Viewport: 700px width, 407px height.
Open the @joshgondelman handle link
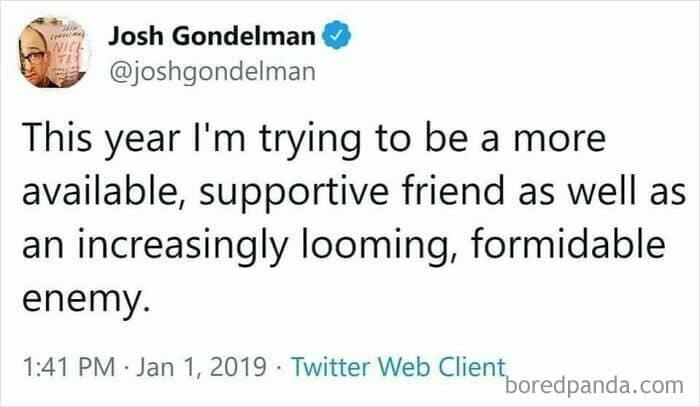[x=212, y=72]
